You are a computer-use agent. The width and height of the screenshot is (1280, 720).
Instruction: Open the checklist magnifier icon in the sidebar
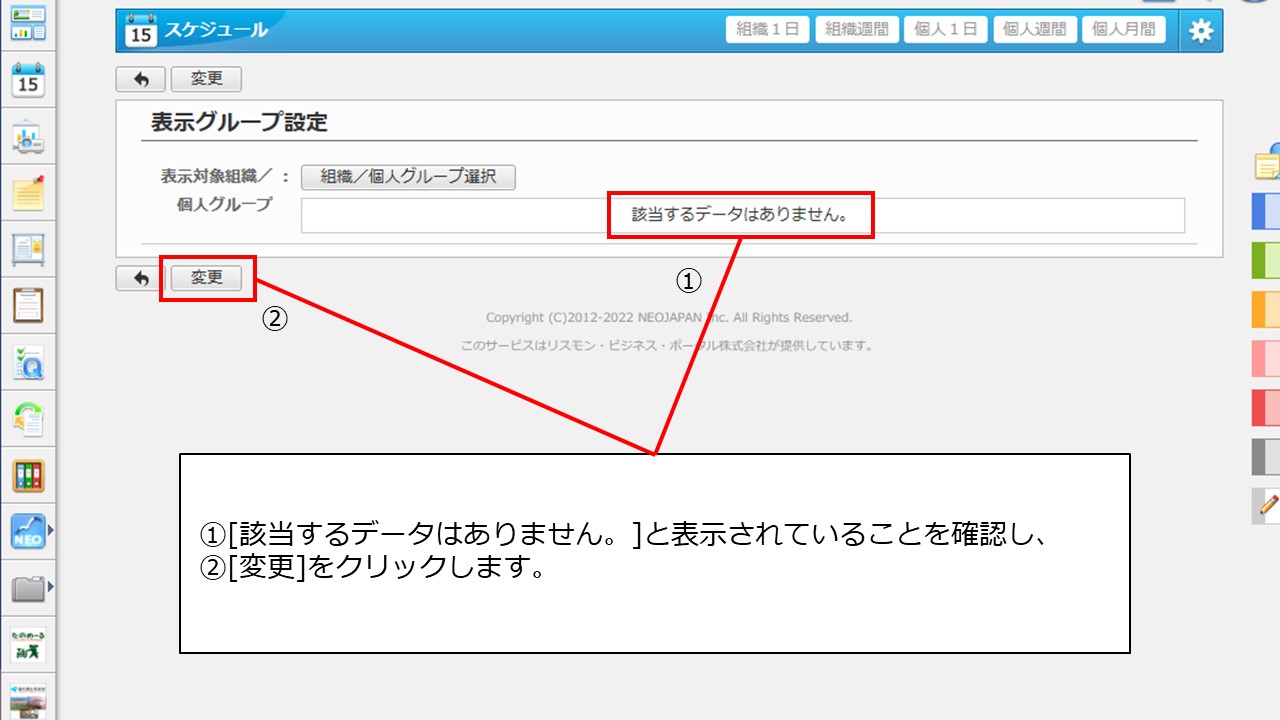[x=28, y=363]
